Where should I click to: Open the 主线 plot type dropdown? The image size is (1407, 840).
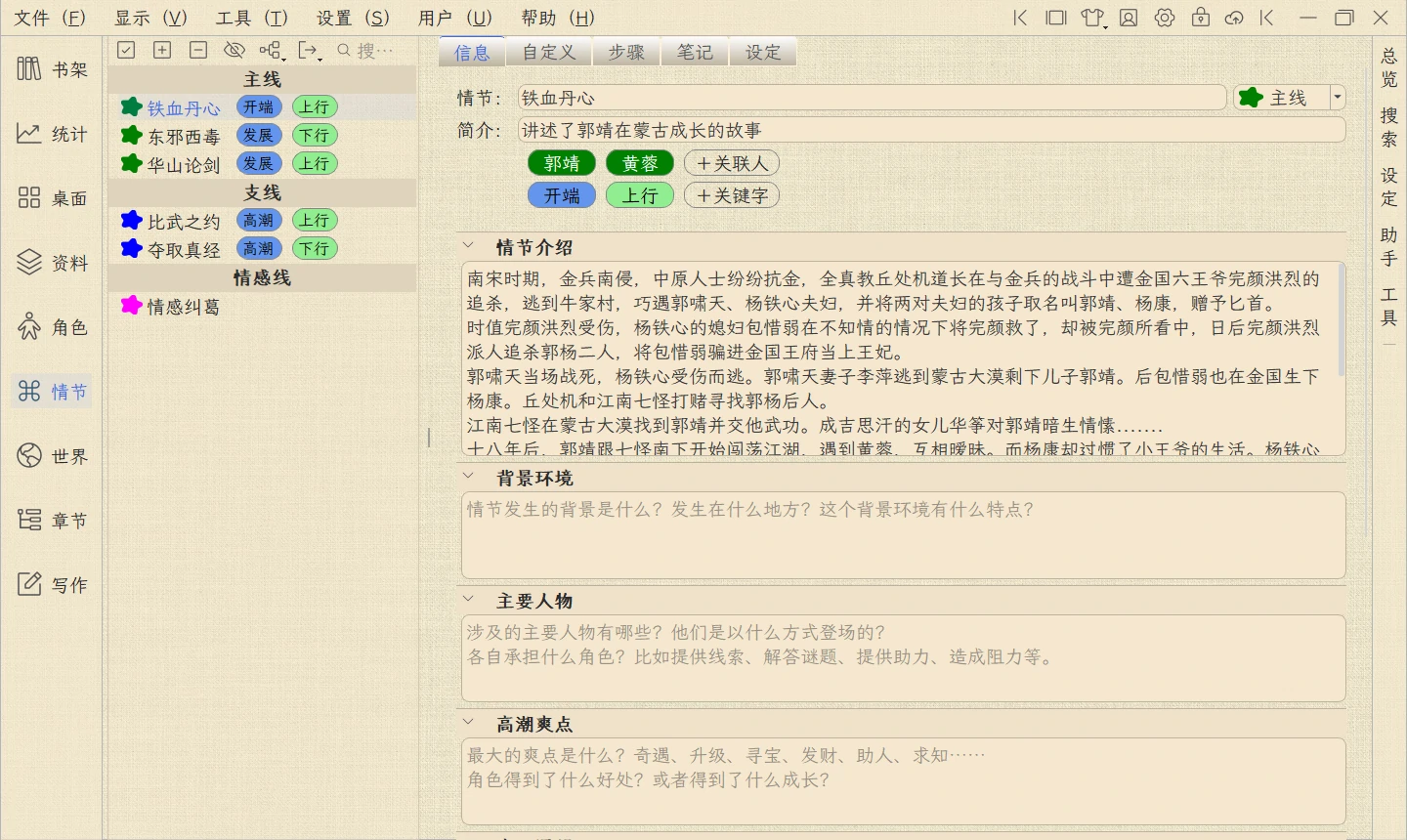pyautogui.click(x=1338, y=98)
